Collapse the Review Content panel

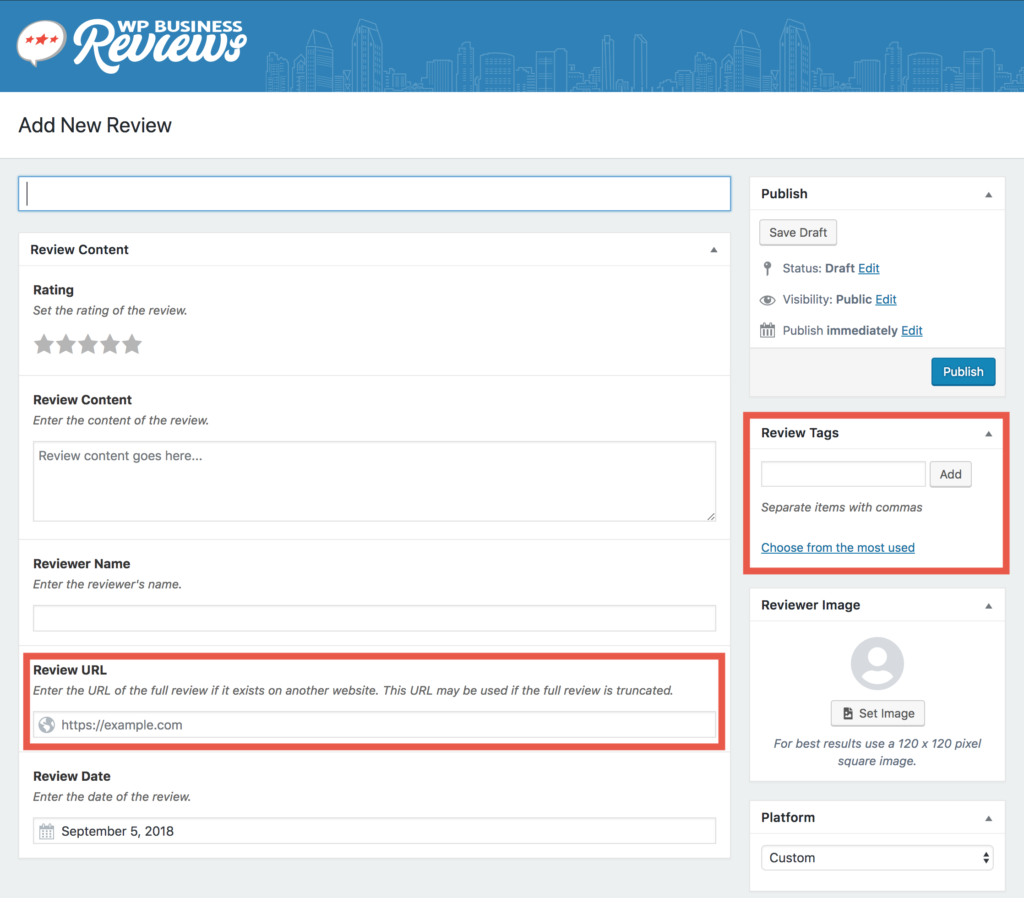coord(714,250)
